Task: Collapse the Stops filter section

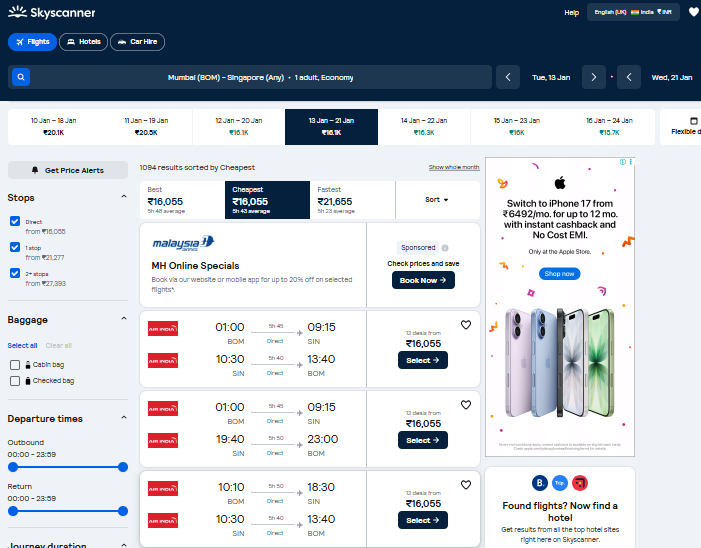Action: click(x=124, y=198)
